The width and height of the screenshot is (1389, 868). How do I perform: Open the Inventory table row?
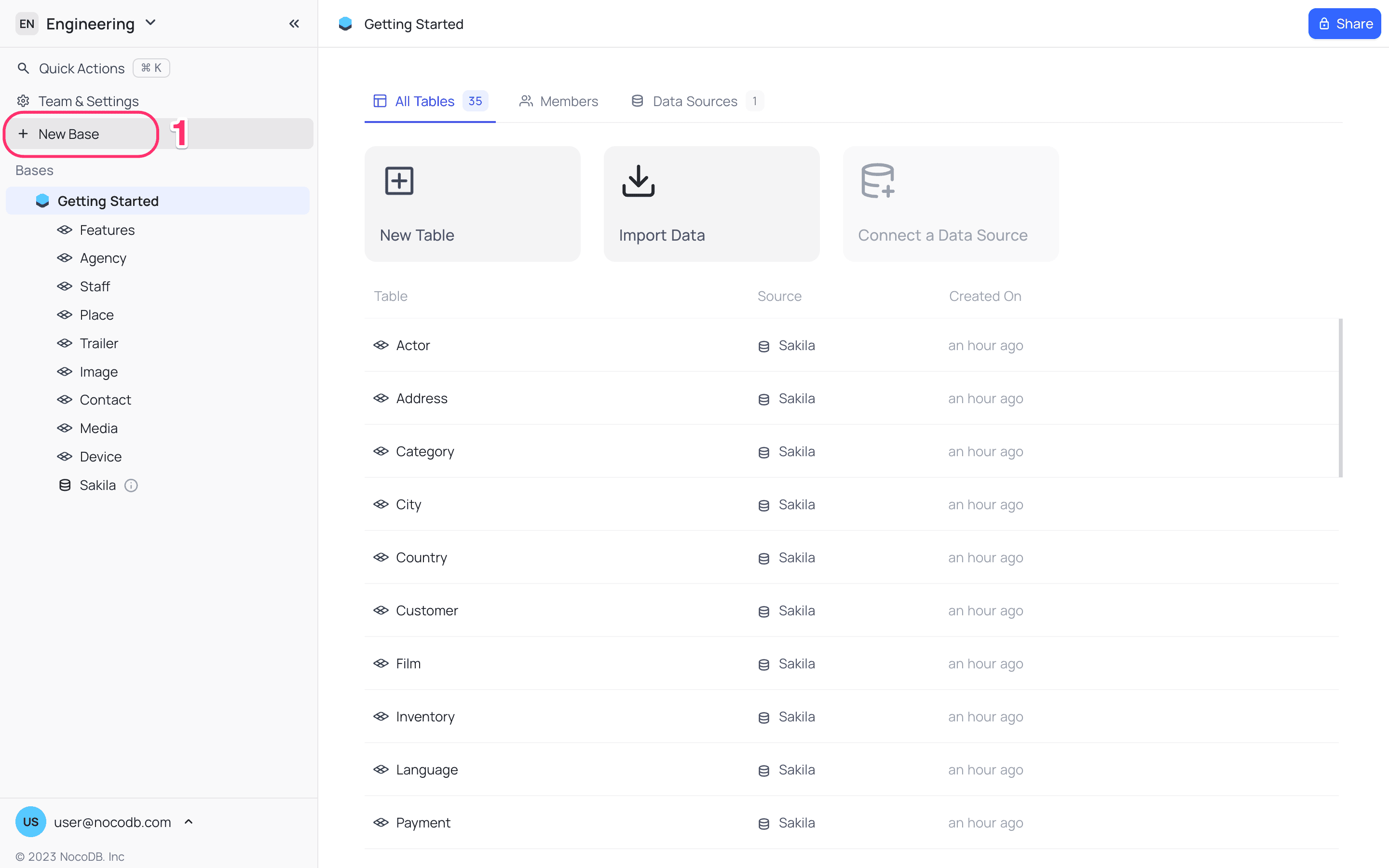tap(852, 717)
